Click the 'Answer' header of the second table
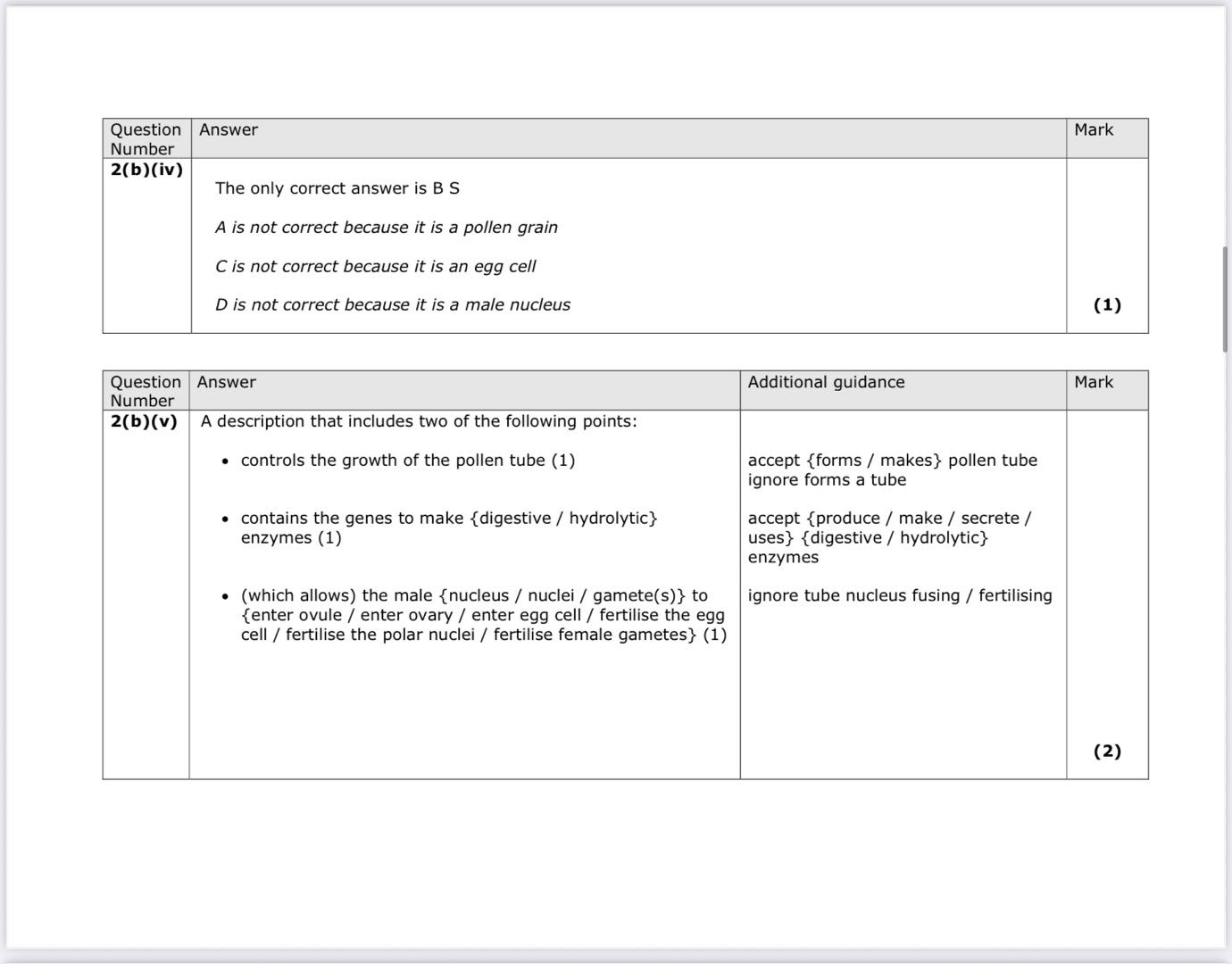 (x=227, y=382)
